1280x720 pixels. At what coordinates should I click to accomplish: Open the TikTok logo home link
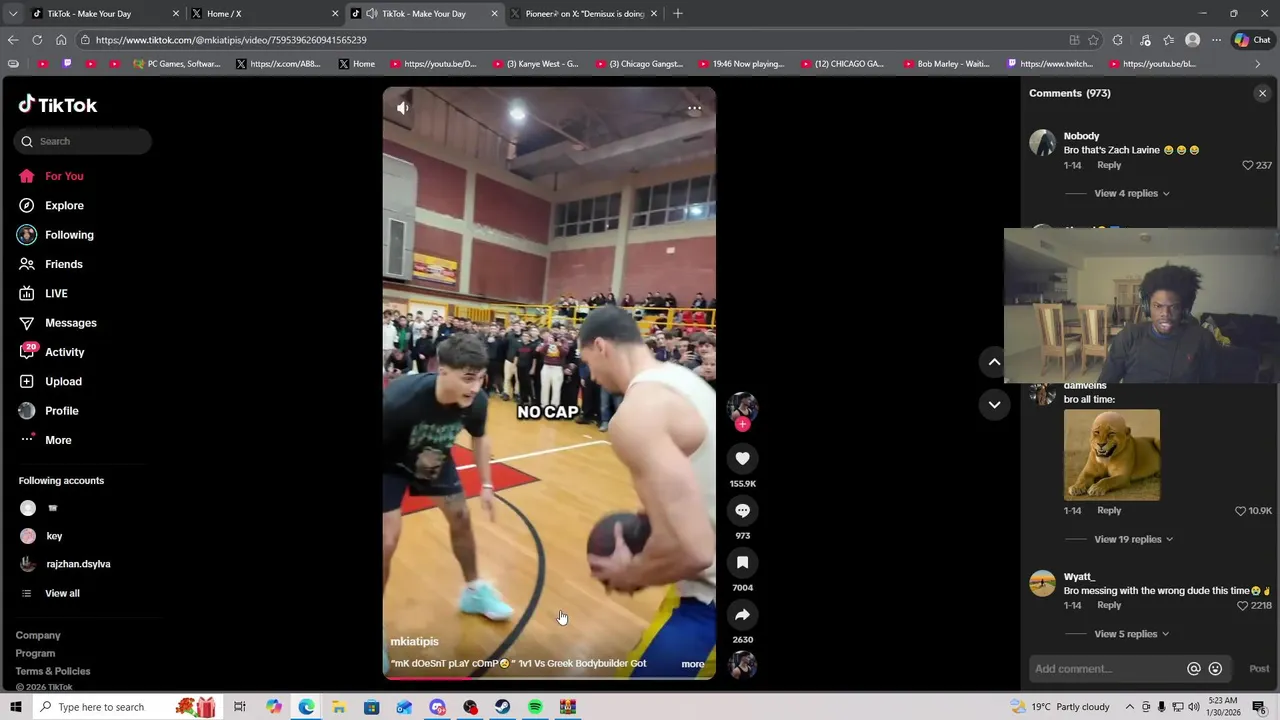click(x=58, y=104)
